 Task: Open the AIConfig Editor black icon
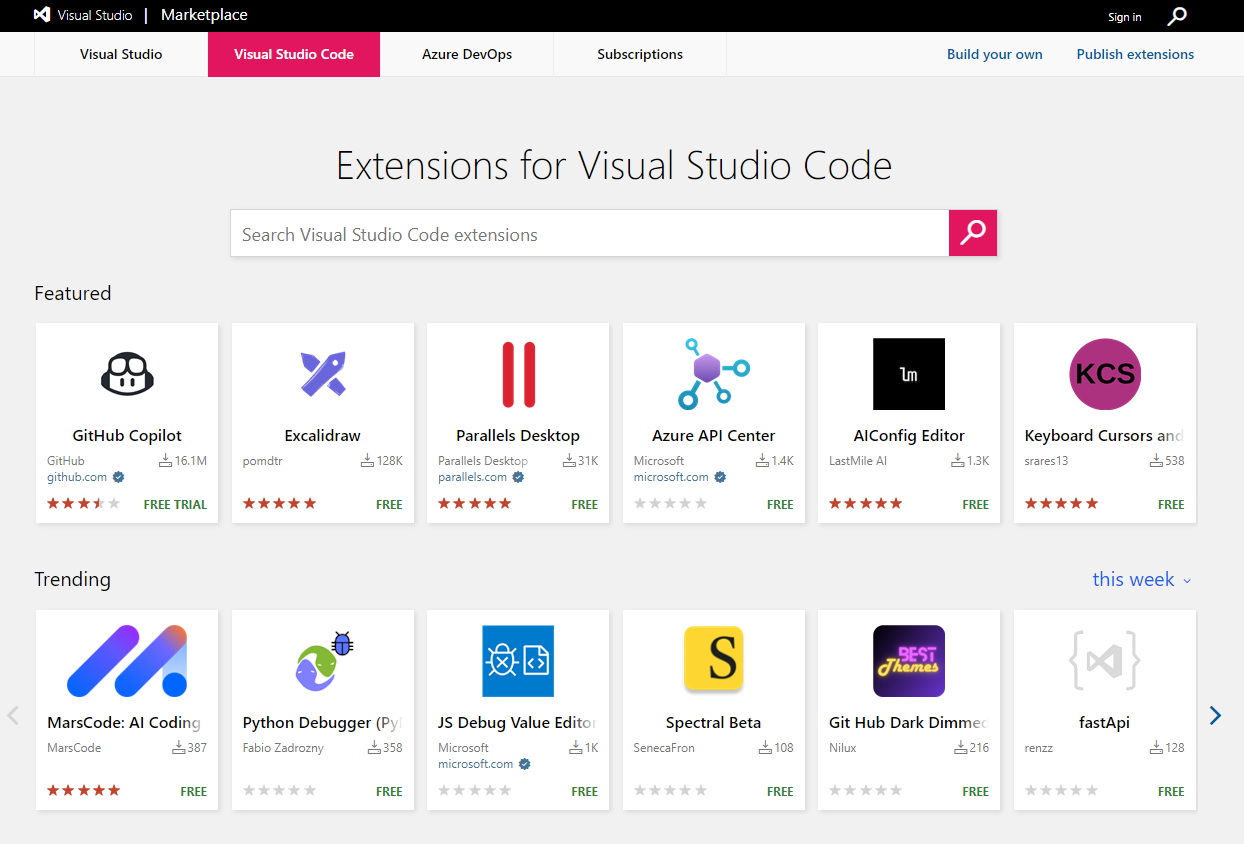pos(909,374)
